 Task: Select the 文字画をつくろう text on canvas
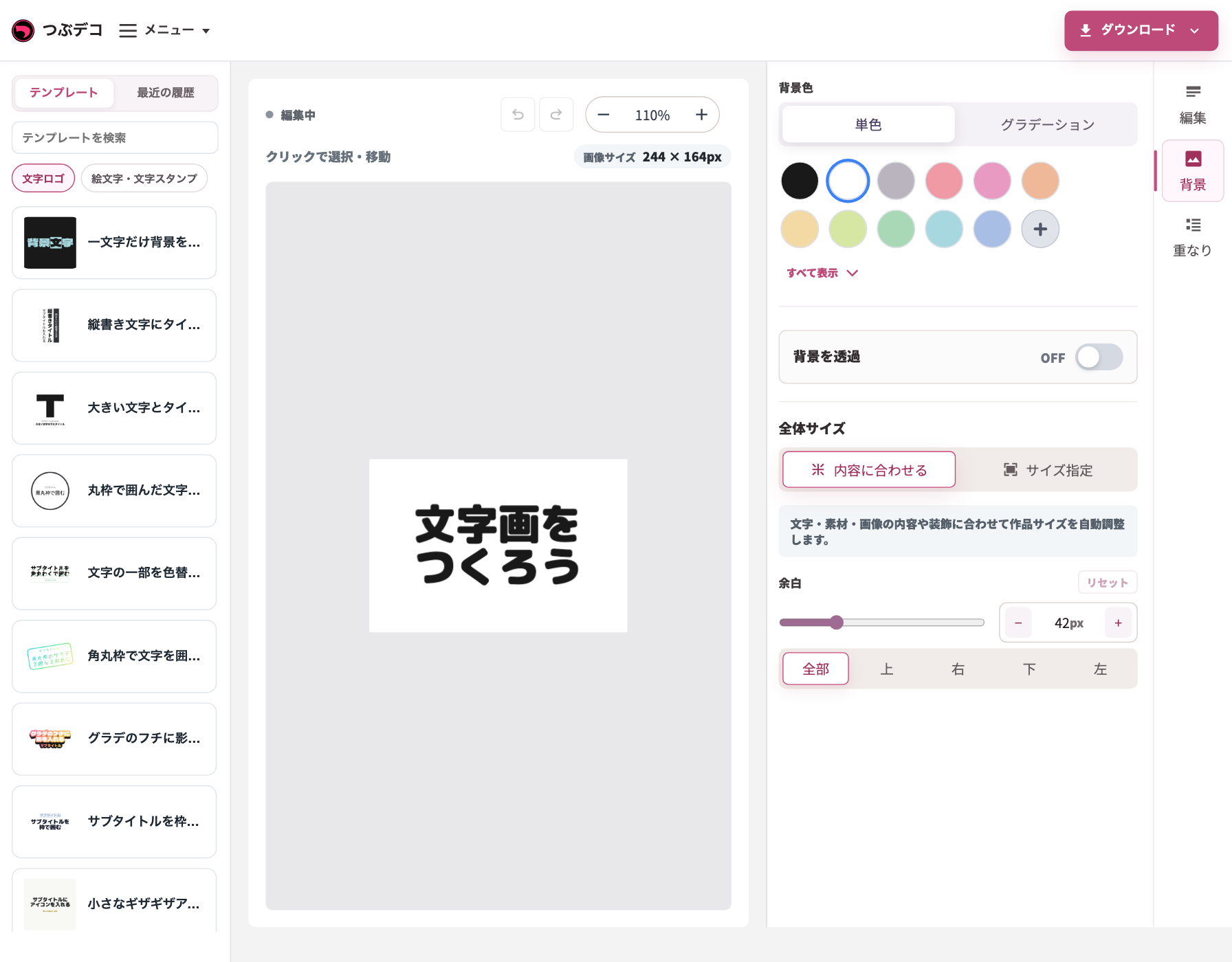click(x=498, y=545)
